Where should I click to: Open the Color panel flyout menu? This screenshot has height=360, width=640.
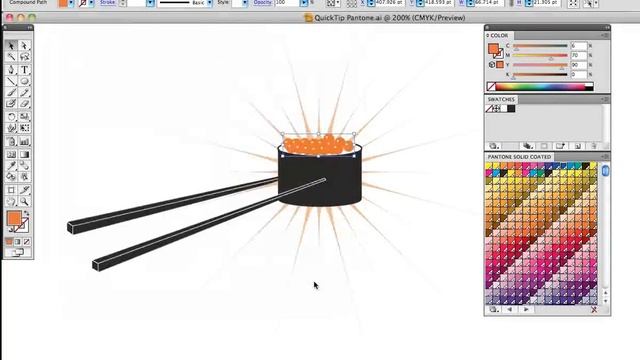pos(605,36)
